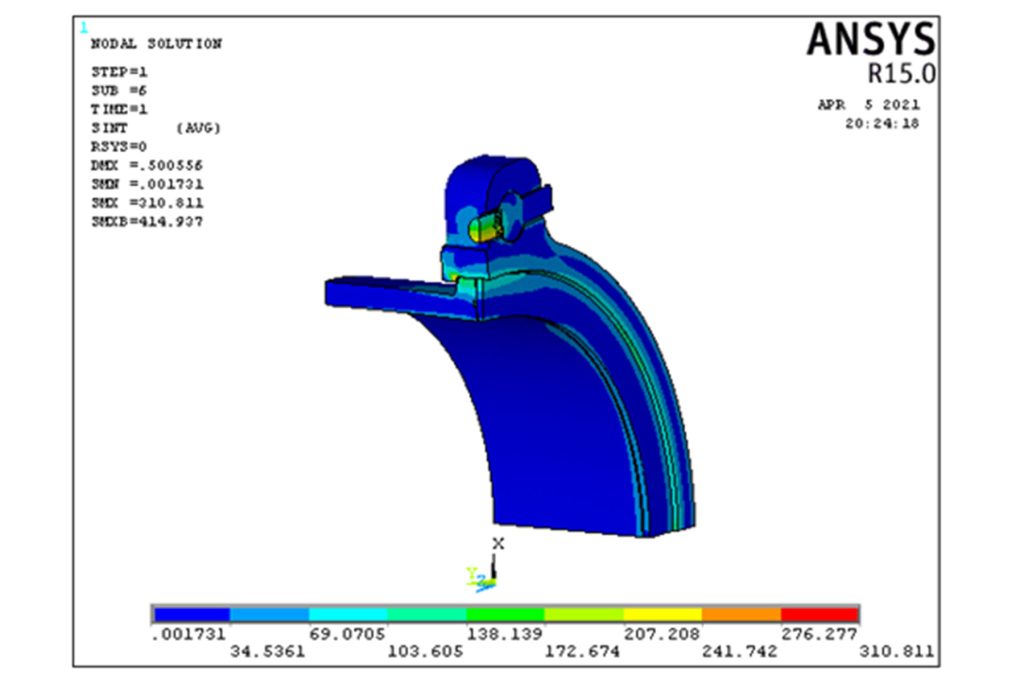Click the NODAL SOLUTION title
Image resolution: width=1024 pixels, height=683 pixels.
(x=156, y=44)
